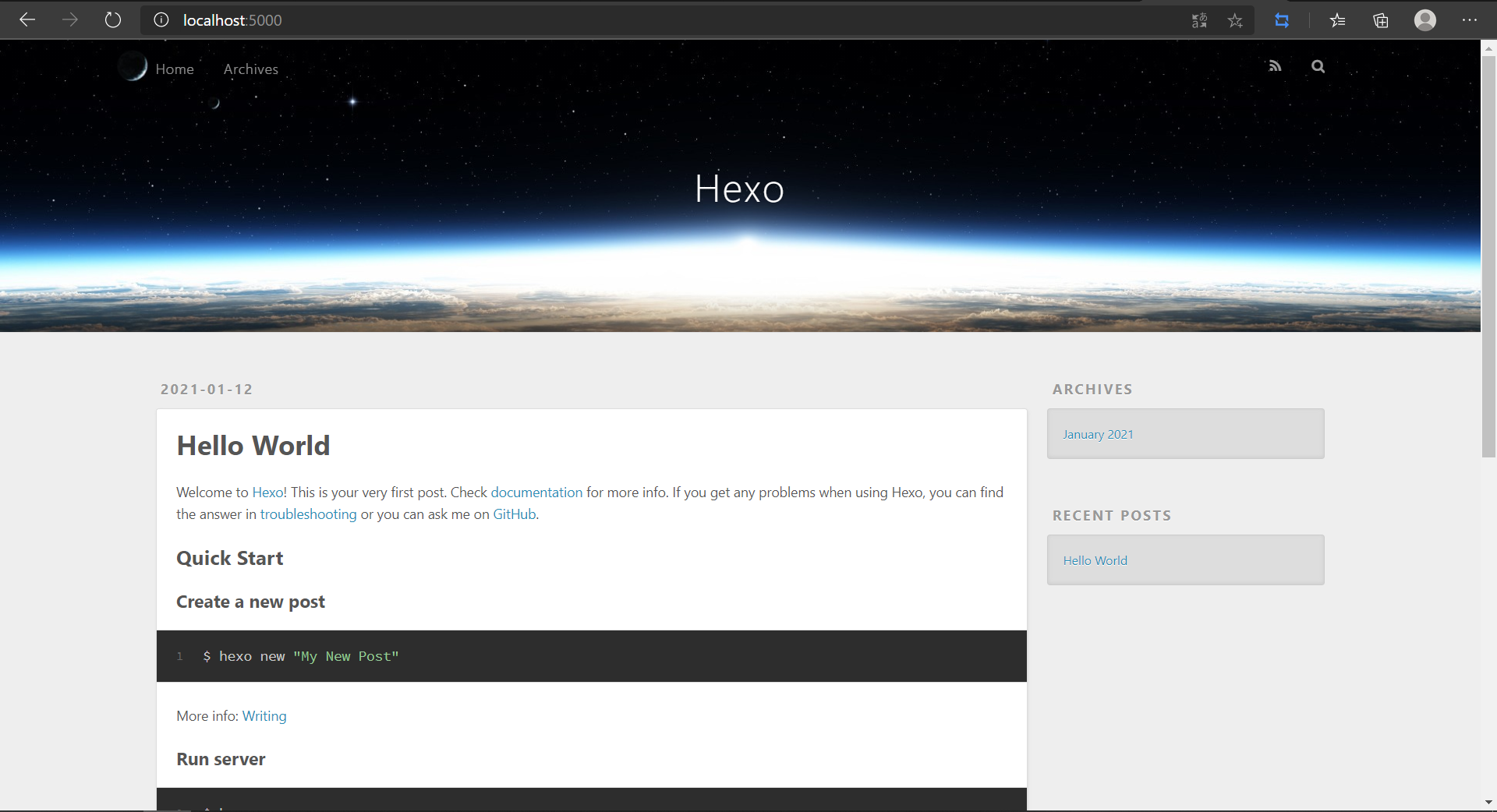Click the browser Forward arrow
The image size is (1497, 812).
point(70,20)
